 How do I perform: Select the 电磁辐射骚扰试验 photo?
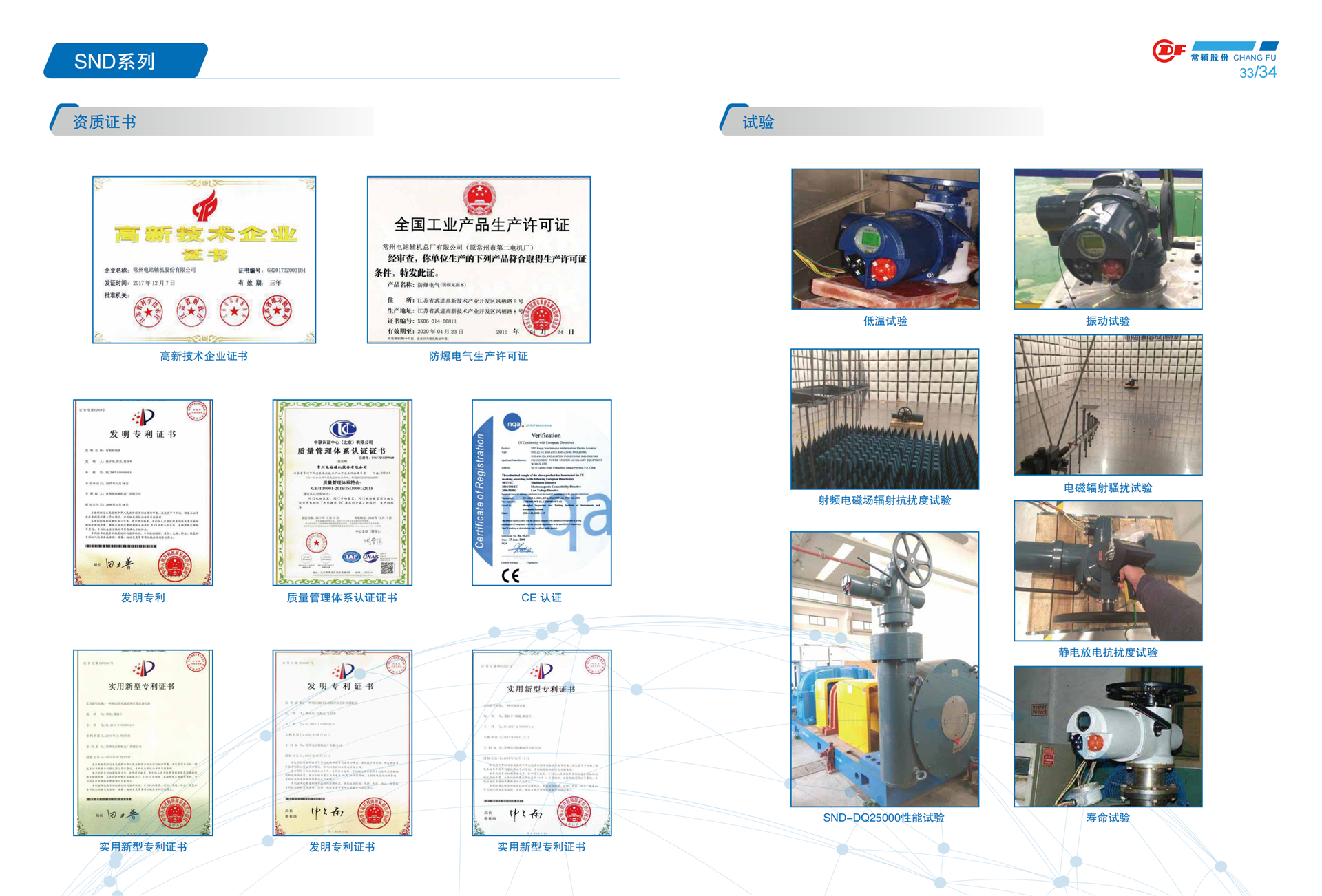(1108, 405)
